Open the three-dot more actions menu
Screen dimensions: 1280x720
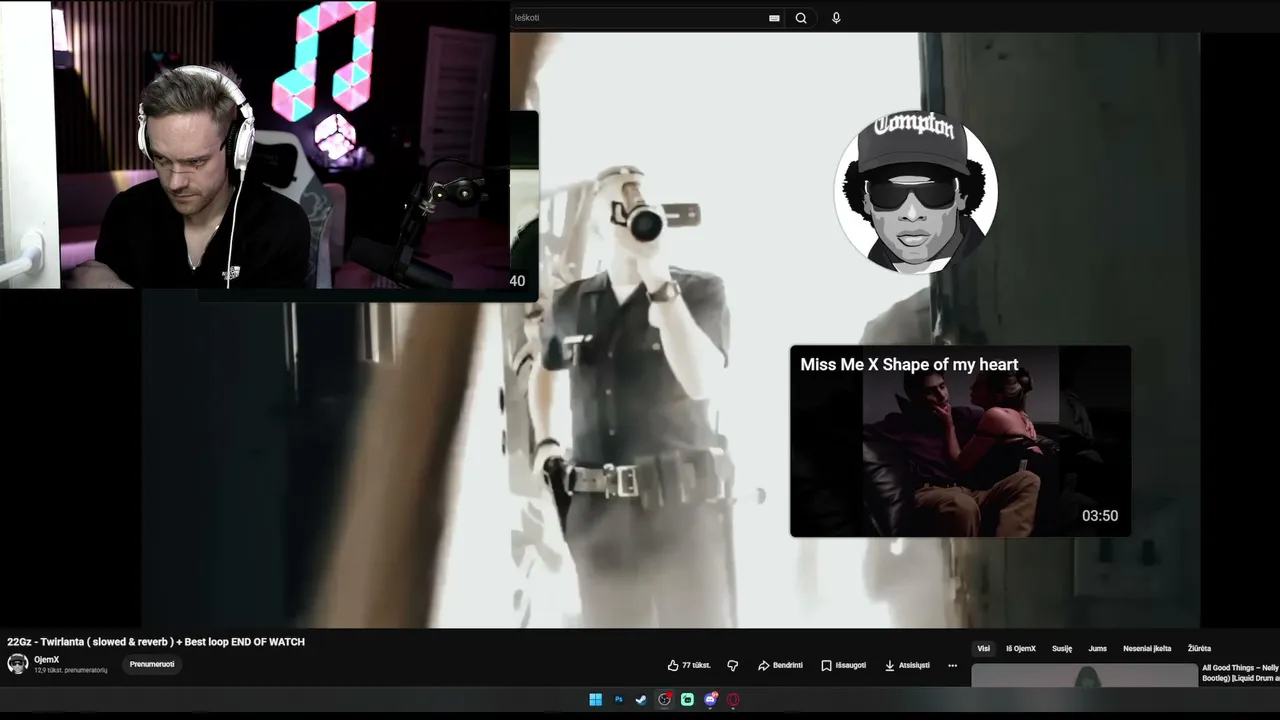(x=952, y=665)
